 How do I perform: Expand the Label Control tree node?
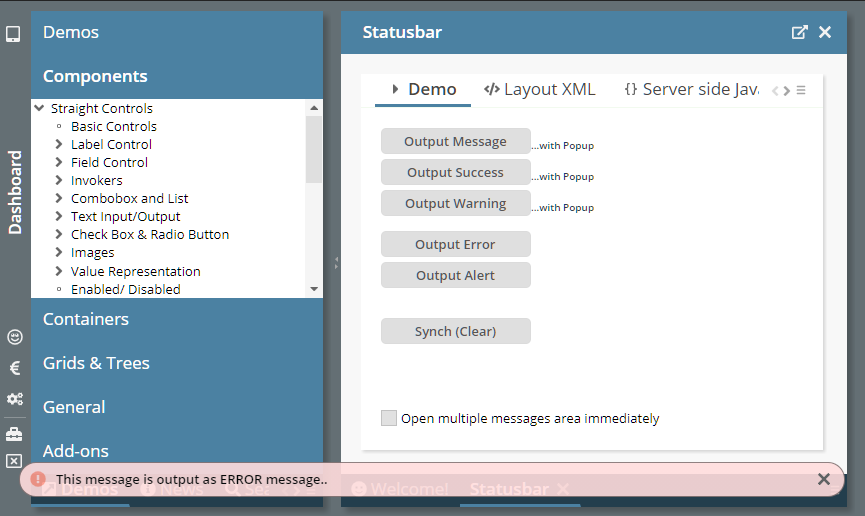coord(59,144)
